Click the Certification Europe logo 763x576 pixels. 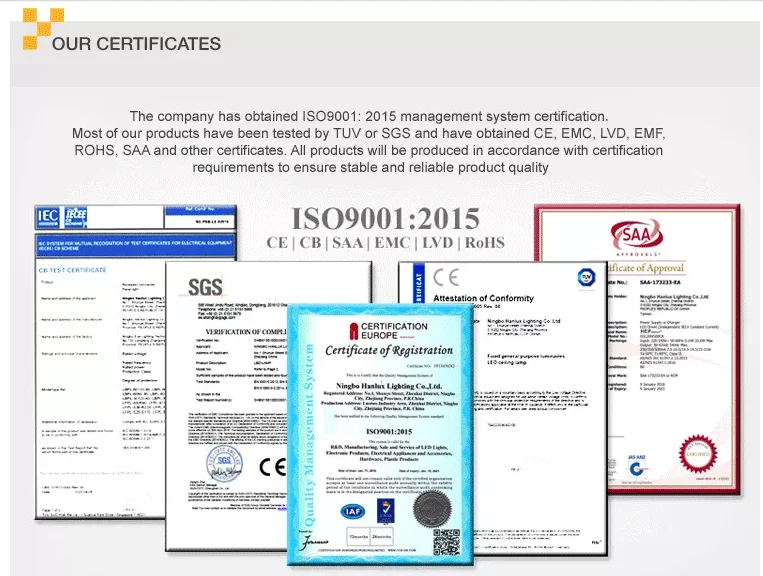click(388, 331)
